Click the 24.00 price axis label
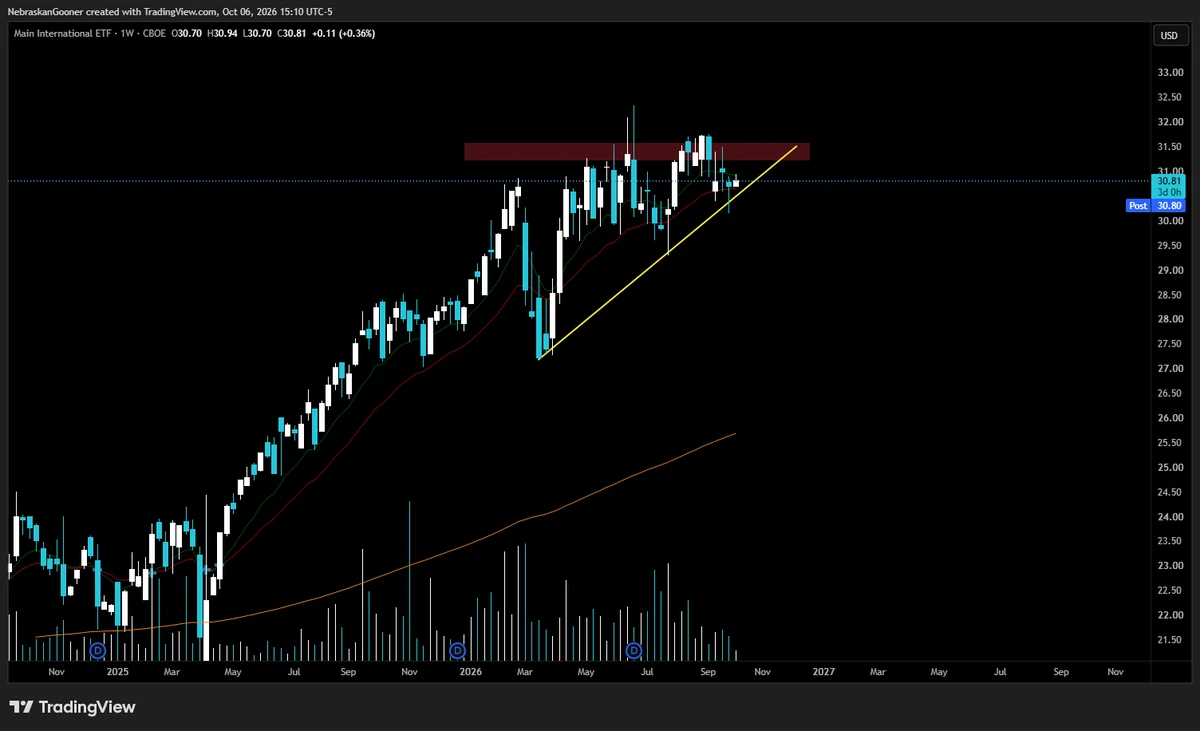 pyautogui.click(x=1169, y=517)
